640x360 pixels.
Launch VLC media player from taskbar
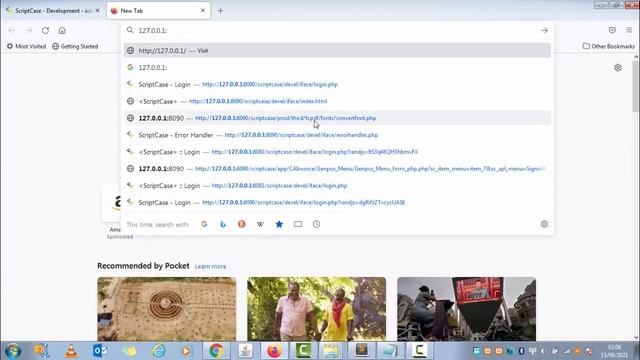click(x=71, y=351)
